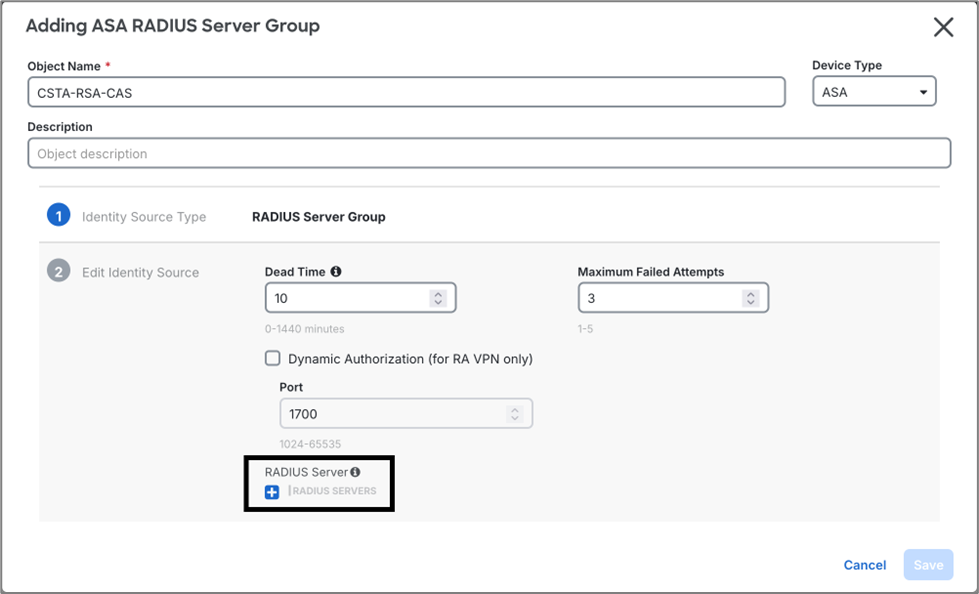The image size is (979, 594).
Task: Click the blue plus to add a RADIUS server
Action: pos(270,490)
